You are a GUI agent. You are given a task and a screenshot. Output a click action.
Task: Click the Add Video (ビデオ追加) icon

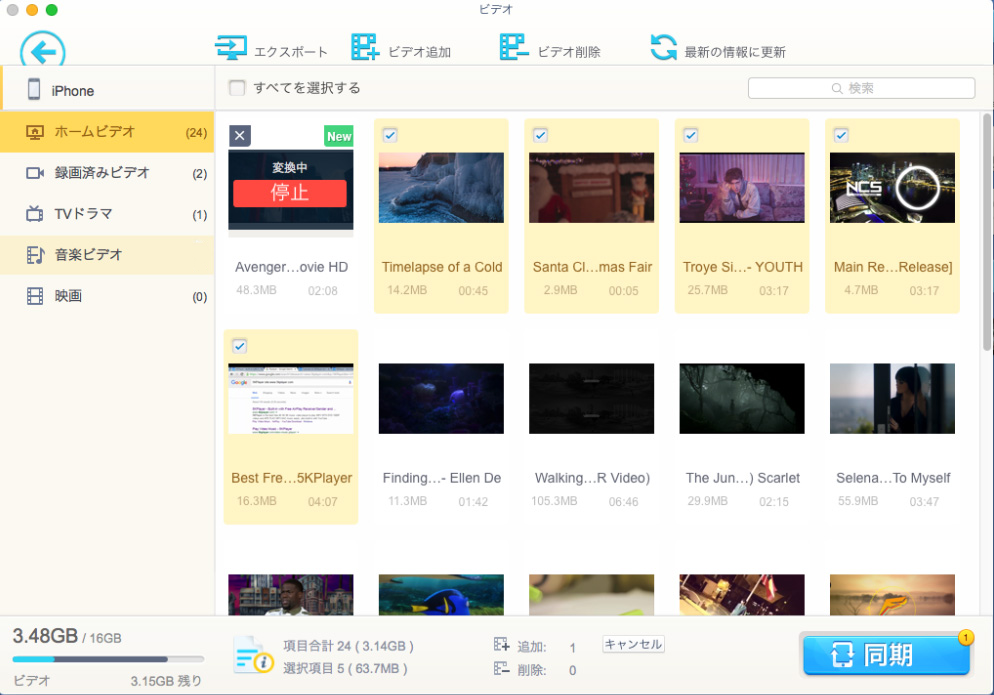coord(365,48)
